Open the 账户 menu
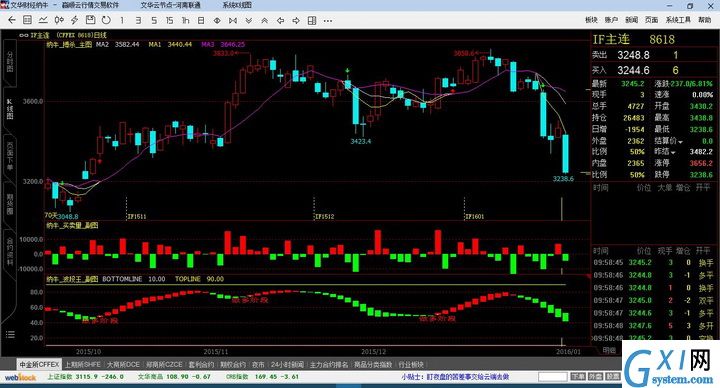The height and width of the screenshot is (388, 720). [x=611, y=20]
